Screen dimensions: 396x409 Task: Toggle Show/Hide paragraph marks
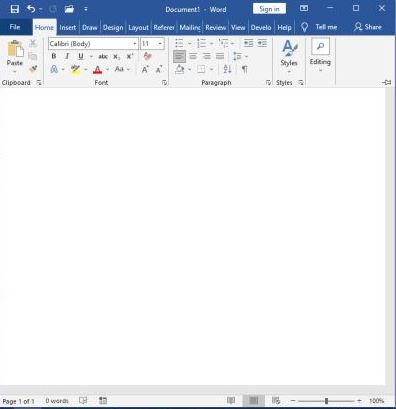point(245,69)
